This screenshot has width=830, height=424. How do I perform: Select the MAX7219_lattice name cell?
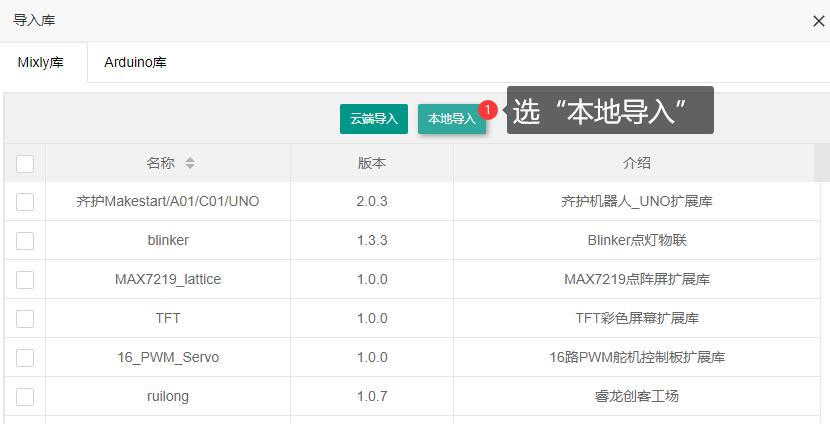point(168,279)
